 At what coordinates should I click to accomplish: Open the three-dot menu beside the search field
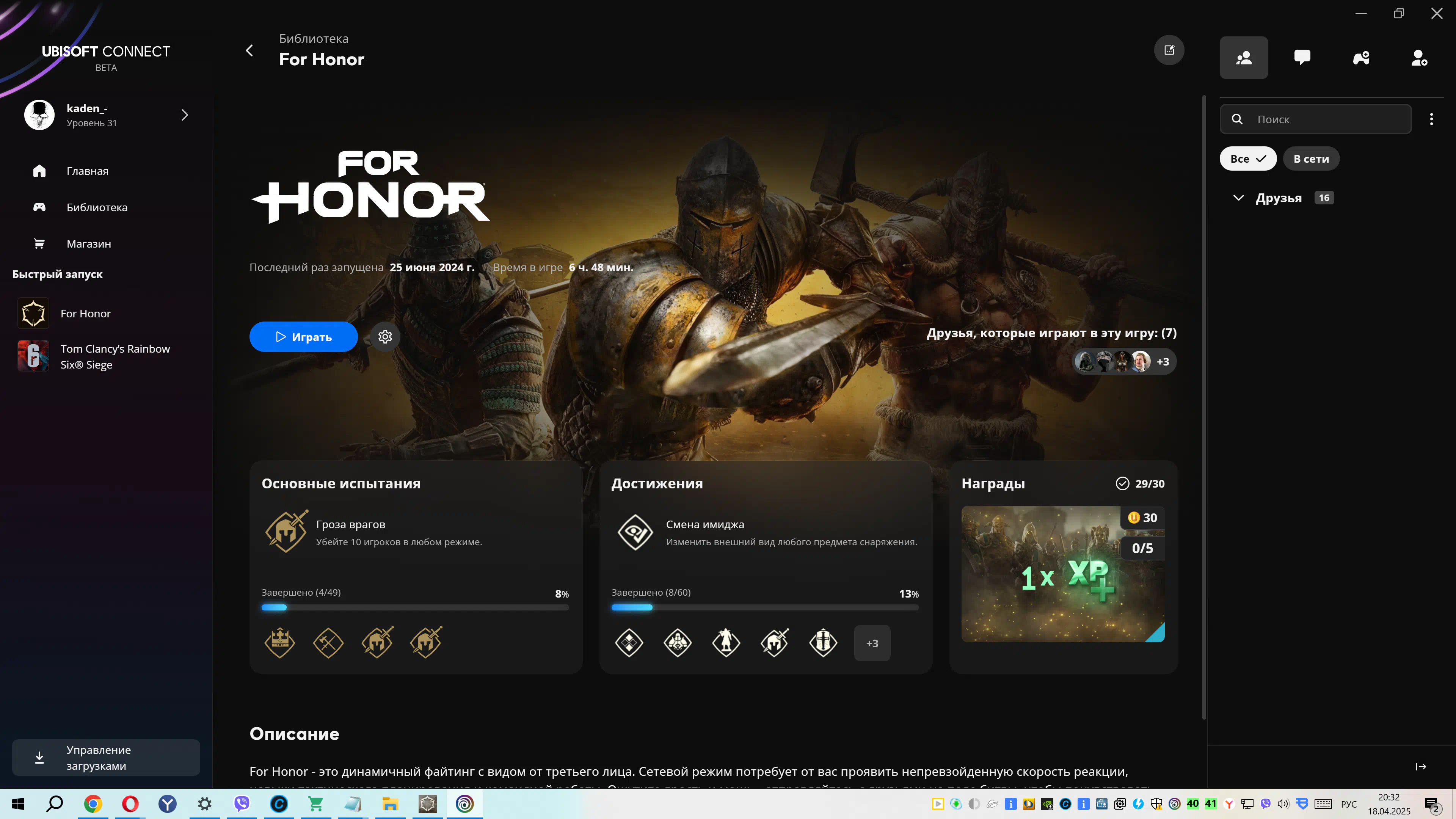1431,119
